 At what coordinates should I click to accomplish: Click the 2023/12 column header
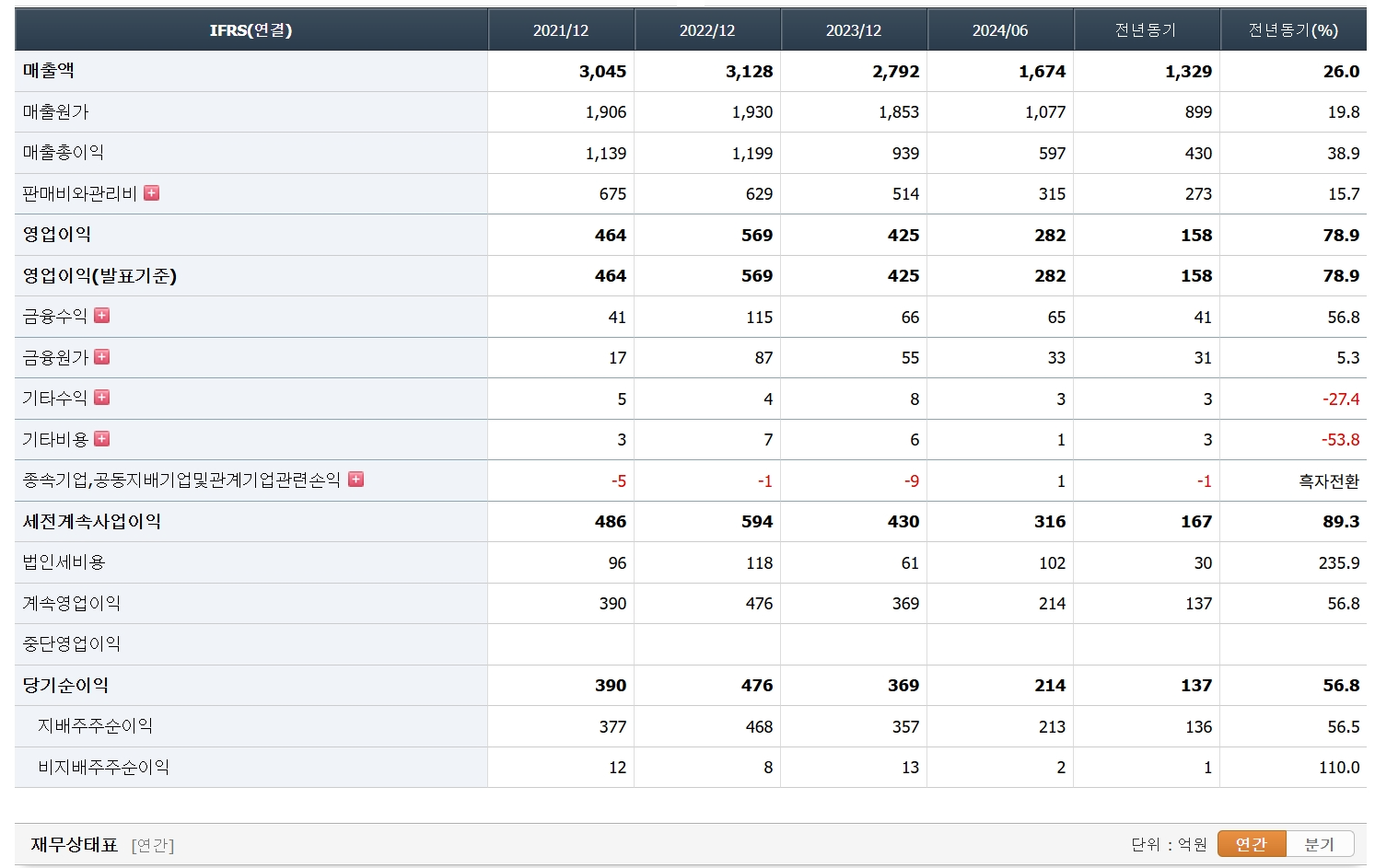[854, 30]
